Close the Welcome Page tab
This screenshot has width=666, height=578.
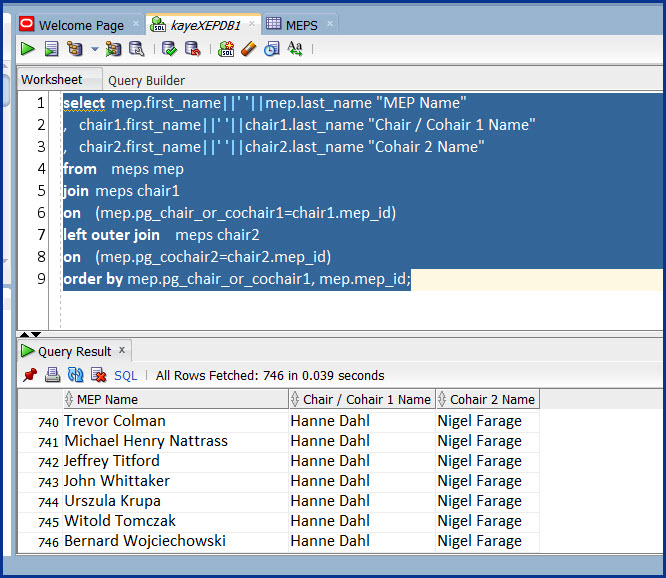135,24
